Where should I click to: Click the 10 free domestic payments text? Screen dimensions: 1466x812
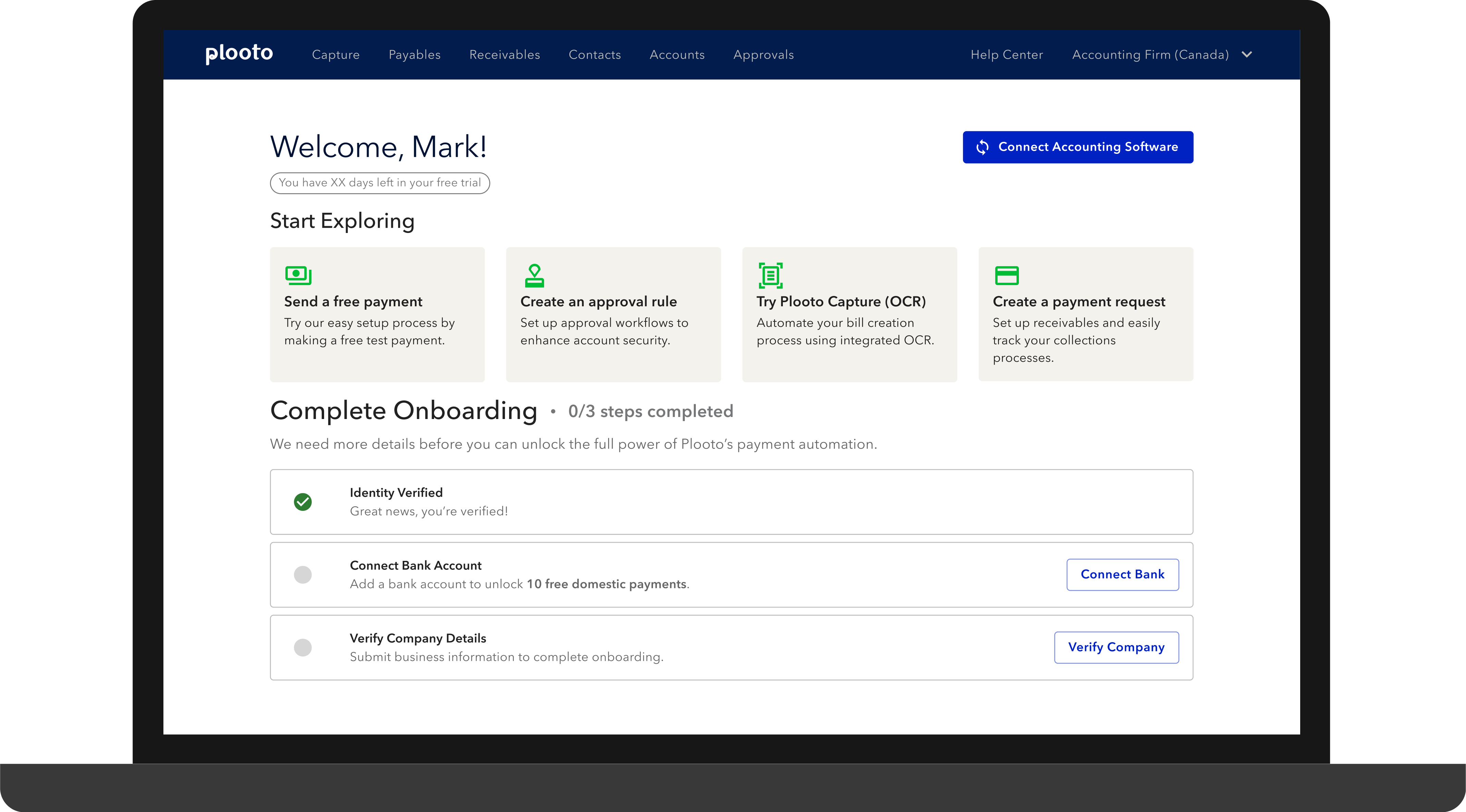[607, 584]
